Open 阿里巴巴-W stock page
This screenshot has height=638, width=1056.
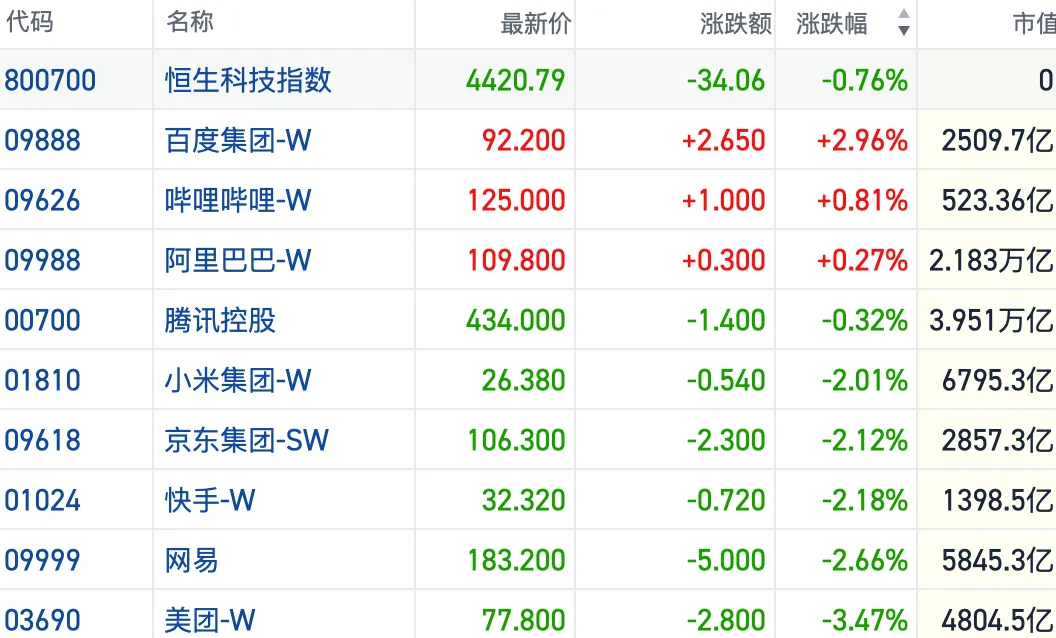(x=238, y=261)
